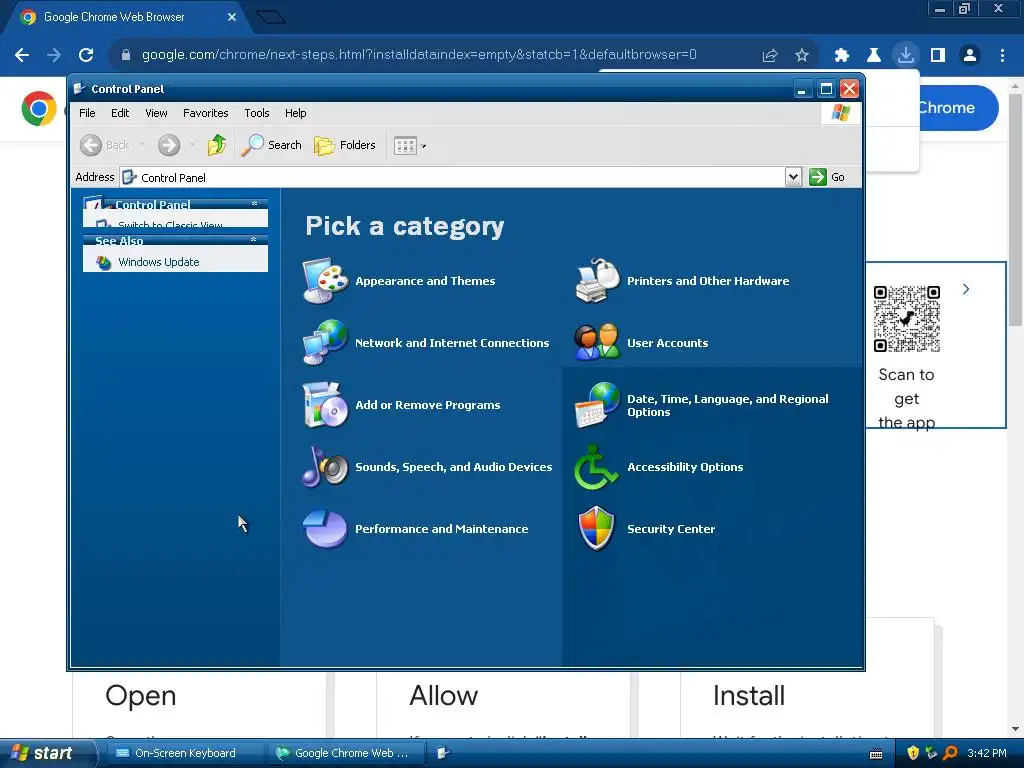The image size is (1024, 768).
Task: Click the keyboard icon on the taskbar
Action: pyautogui.click(x=876, y=754)
